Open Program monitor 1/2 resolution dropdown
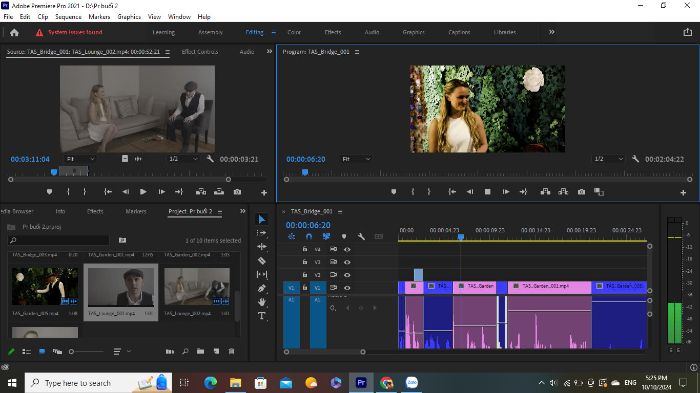 click(608, 159)
